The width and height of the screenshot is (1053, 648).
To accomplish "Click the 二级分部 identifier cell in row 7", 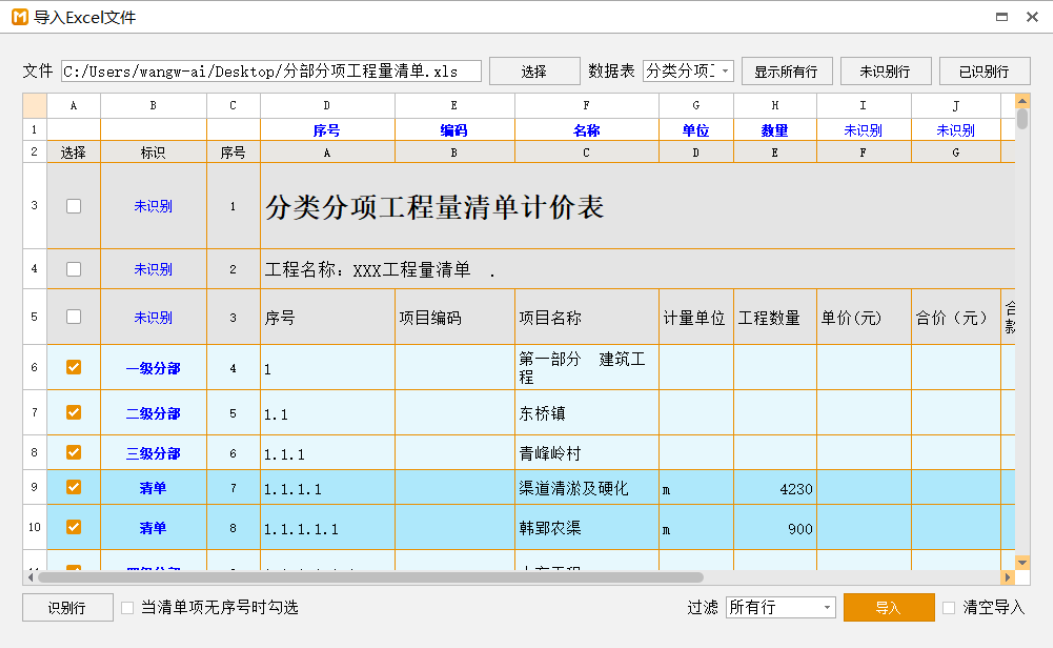I will [153, 413].
